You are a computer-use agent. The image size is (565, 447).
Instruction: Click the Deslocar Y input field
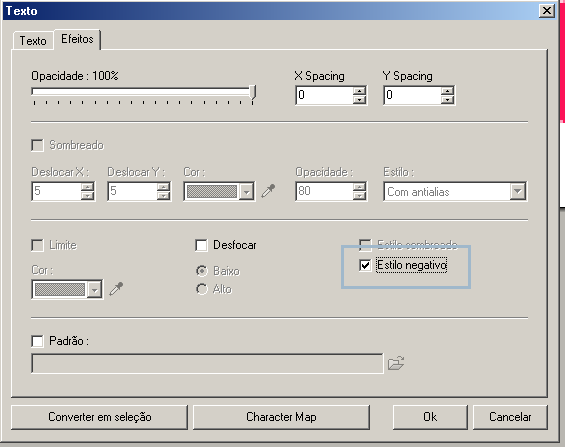click(133, 191)
